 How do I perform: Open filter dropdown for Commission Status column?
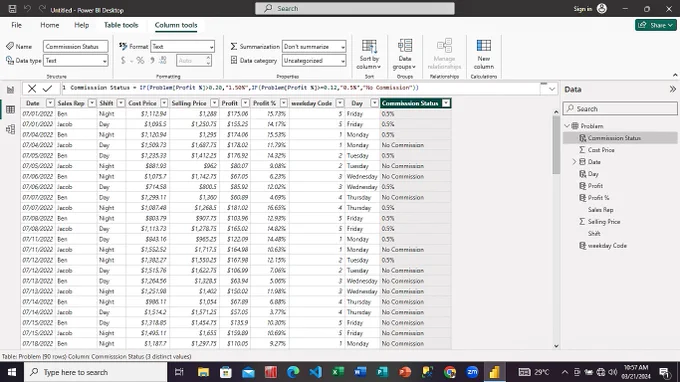coord(446,103)
